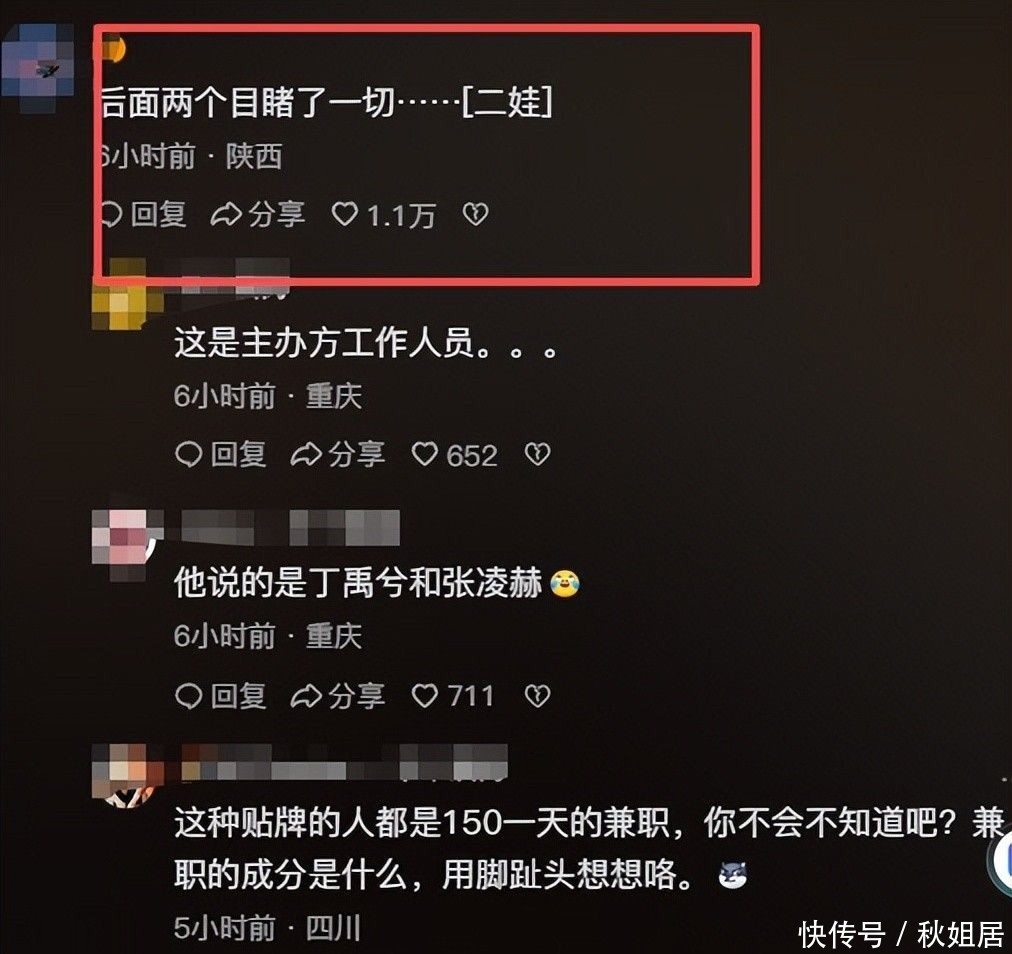Like the 主办方工作人员 comment with 652 likes
Image resolution: width=1012 pixels, height=954 pixels.
click(x=454, y=455)
